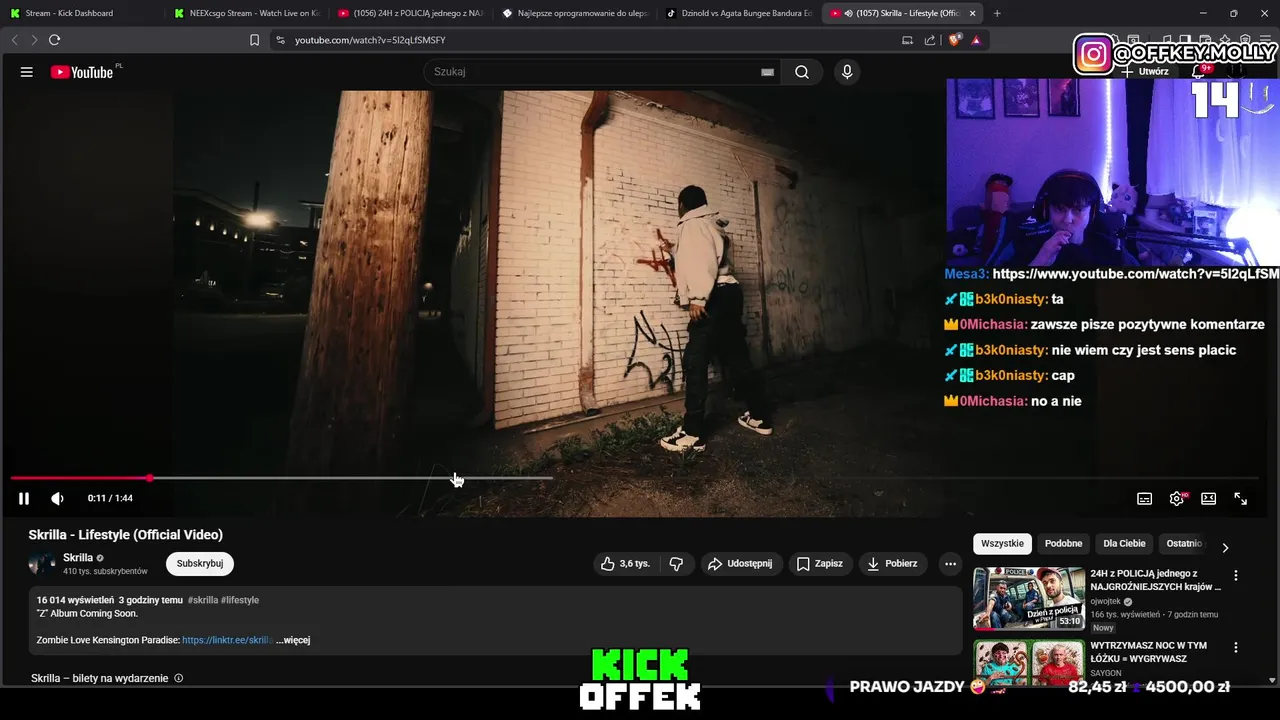Open more actions three-dot menu
This screenshot has width=1280, height=720.
pos(950,564)
